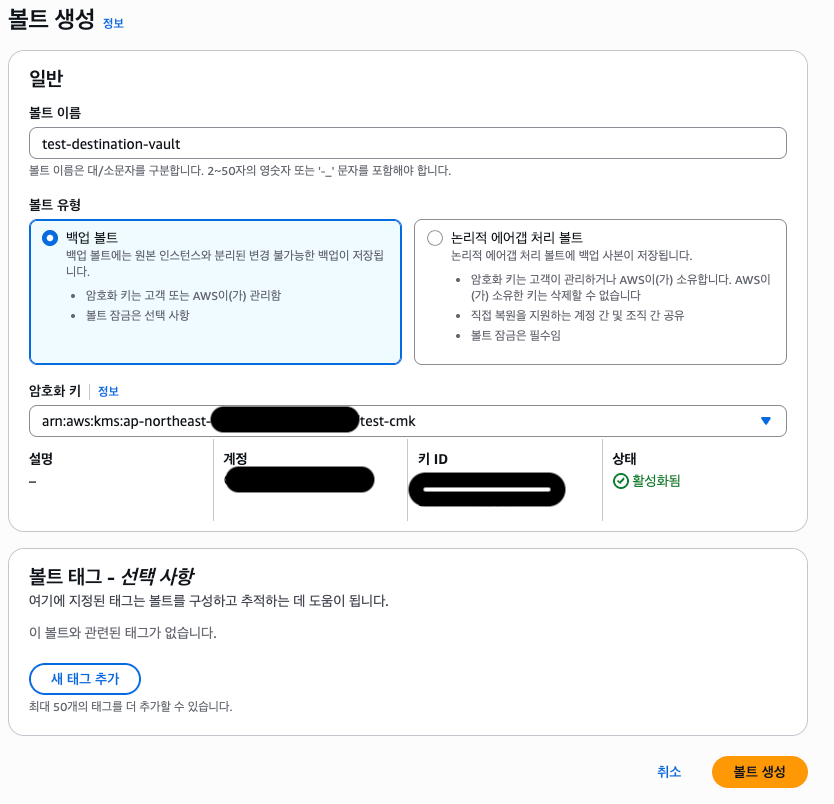The height and width of the screenshot is (804, 834).
Task: Click the 볼트 잠금은 필수임 bullet text
Action: [x=515, y=335]
